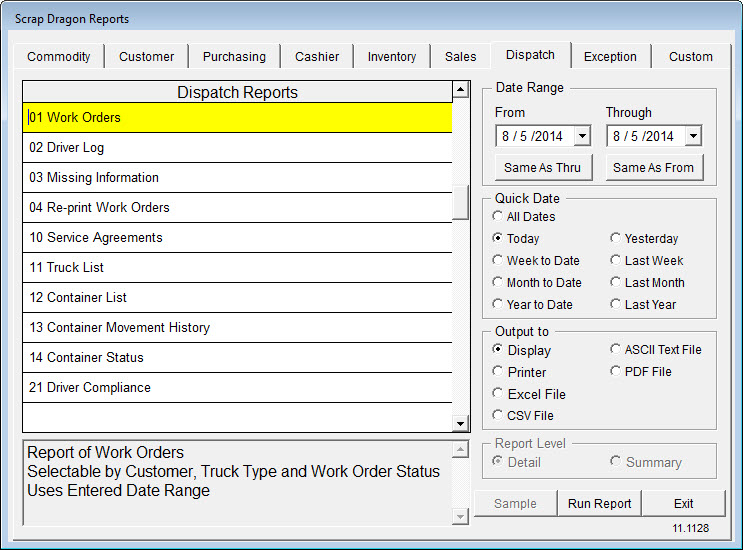Select the 12 Container List report
Image resolution: width=743 pixels, height=550 pixels.
pyautogui.click(x=237, y=298)
